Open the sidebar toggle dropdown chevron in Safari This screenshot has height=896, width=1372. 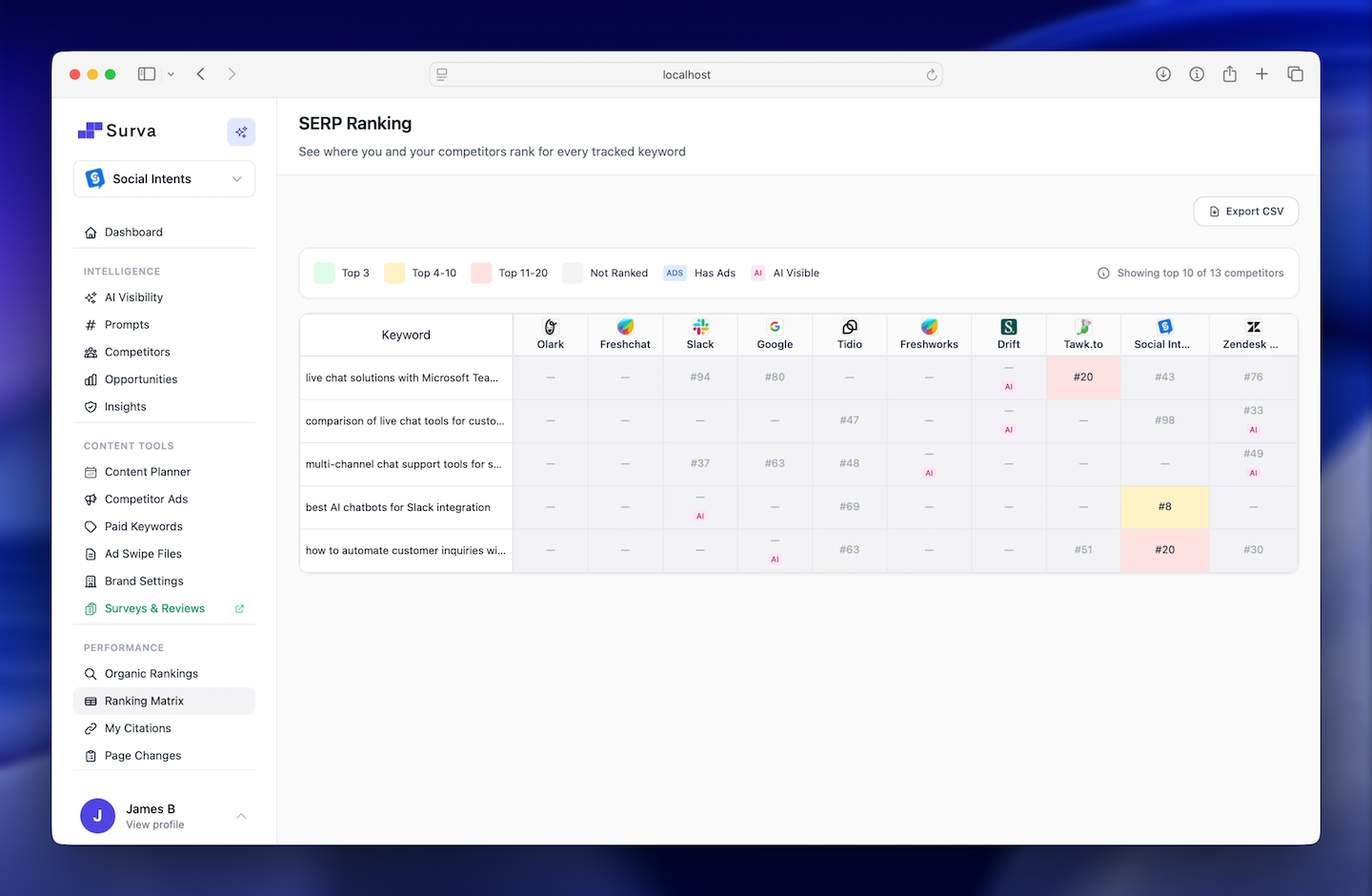point(171,73)
